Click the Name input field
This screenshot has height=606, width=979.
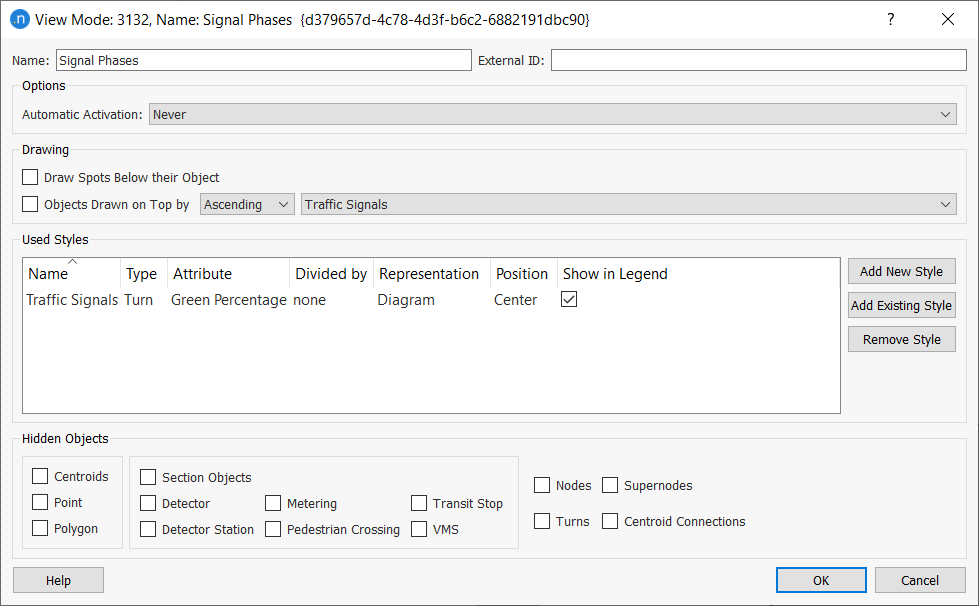pyautogui.click(x=262, y=61)
